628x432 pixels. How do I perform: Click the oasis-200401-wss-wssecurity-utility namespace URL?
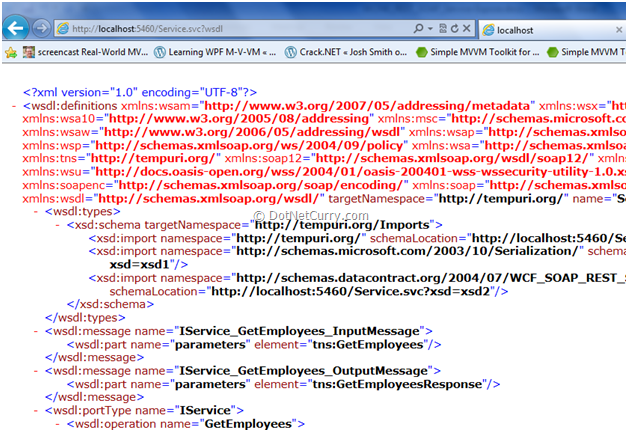360,172
